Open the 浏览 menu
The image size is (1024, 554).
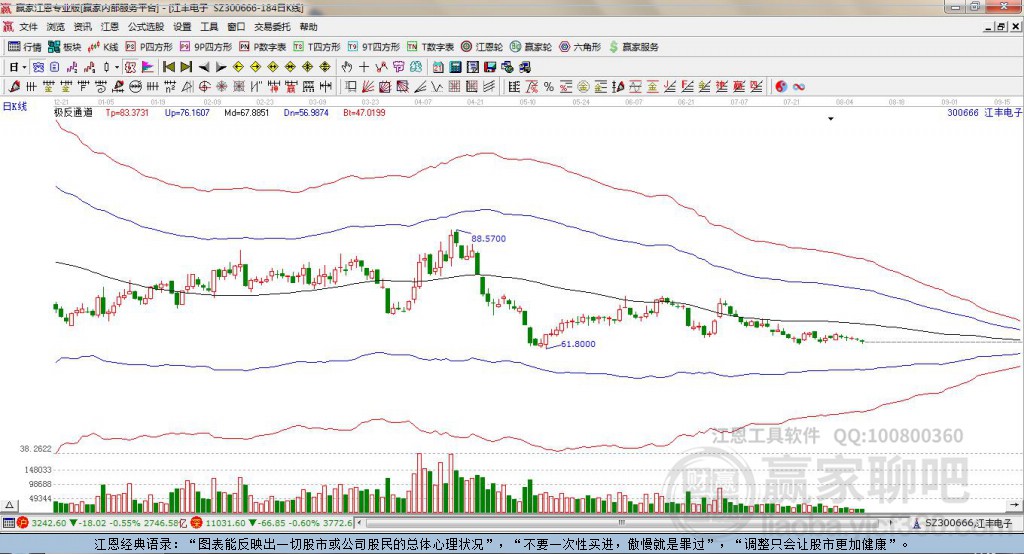pos(56,27)
